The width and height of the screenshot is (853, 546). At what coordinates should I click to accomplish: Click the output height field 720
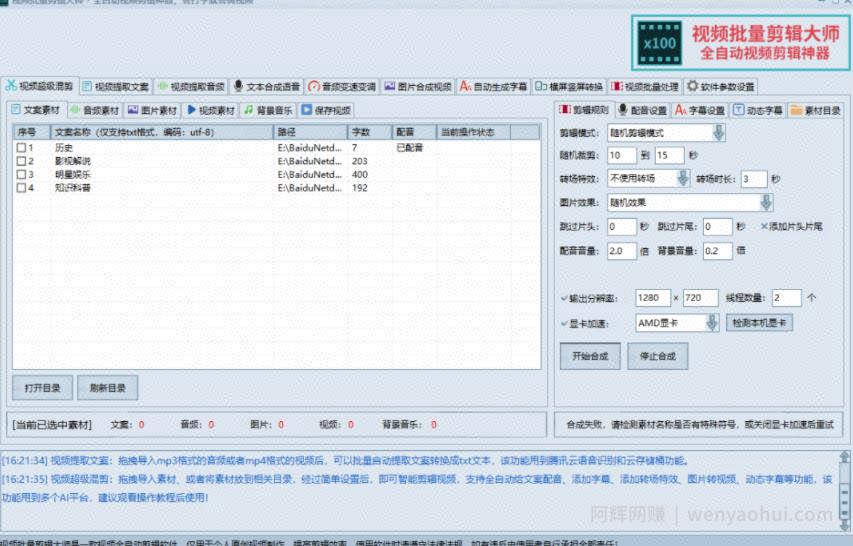[701, 297]
